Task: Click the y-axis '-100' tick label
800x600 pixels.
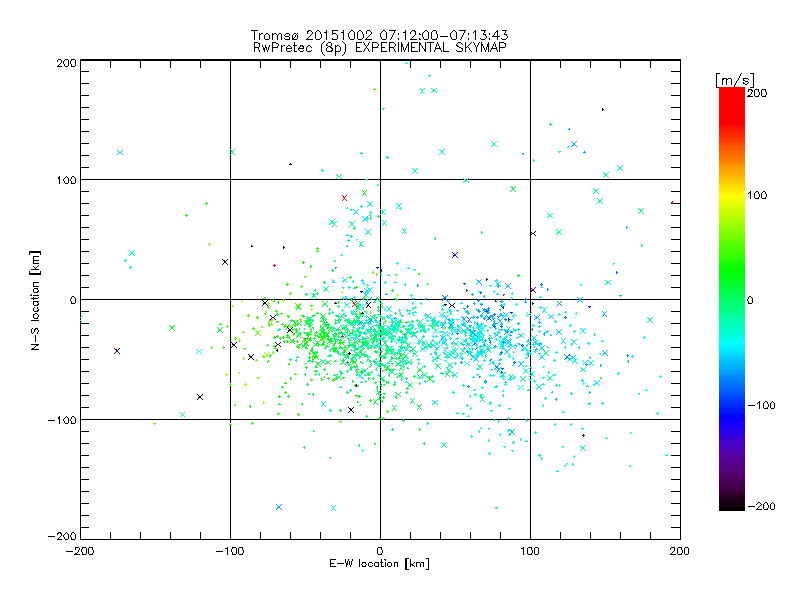Action: pyautogui.click(x=62, y=420)
